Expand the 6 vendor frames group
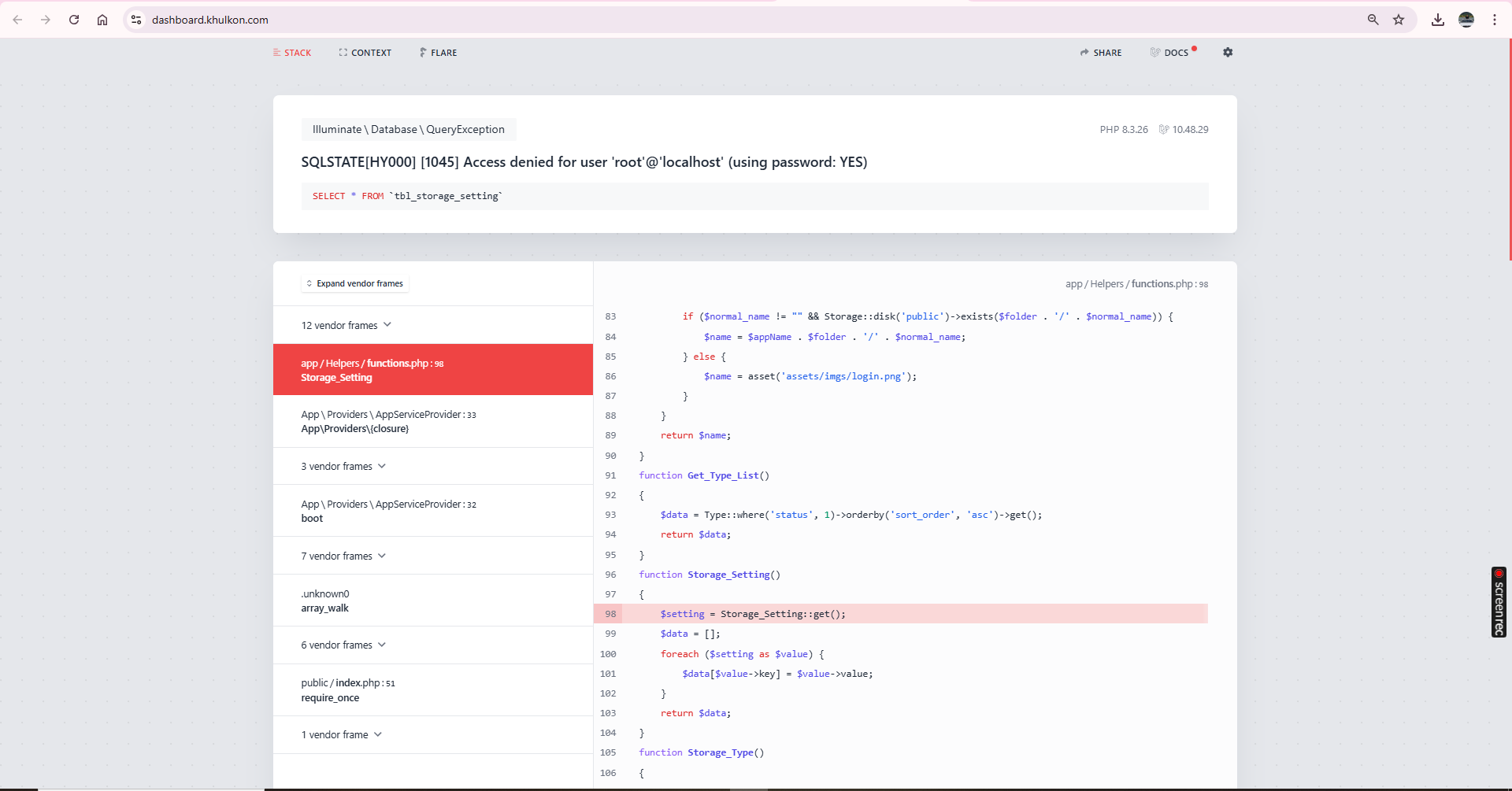The image size is (1512, 791). 343,645
